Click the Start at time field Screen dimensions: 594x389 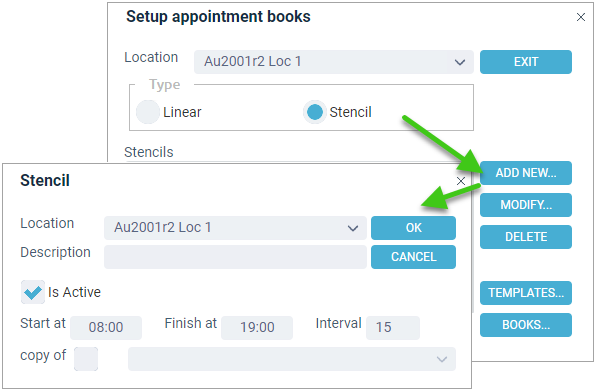tap(106, 328)
